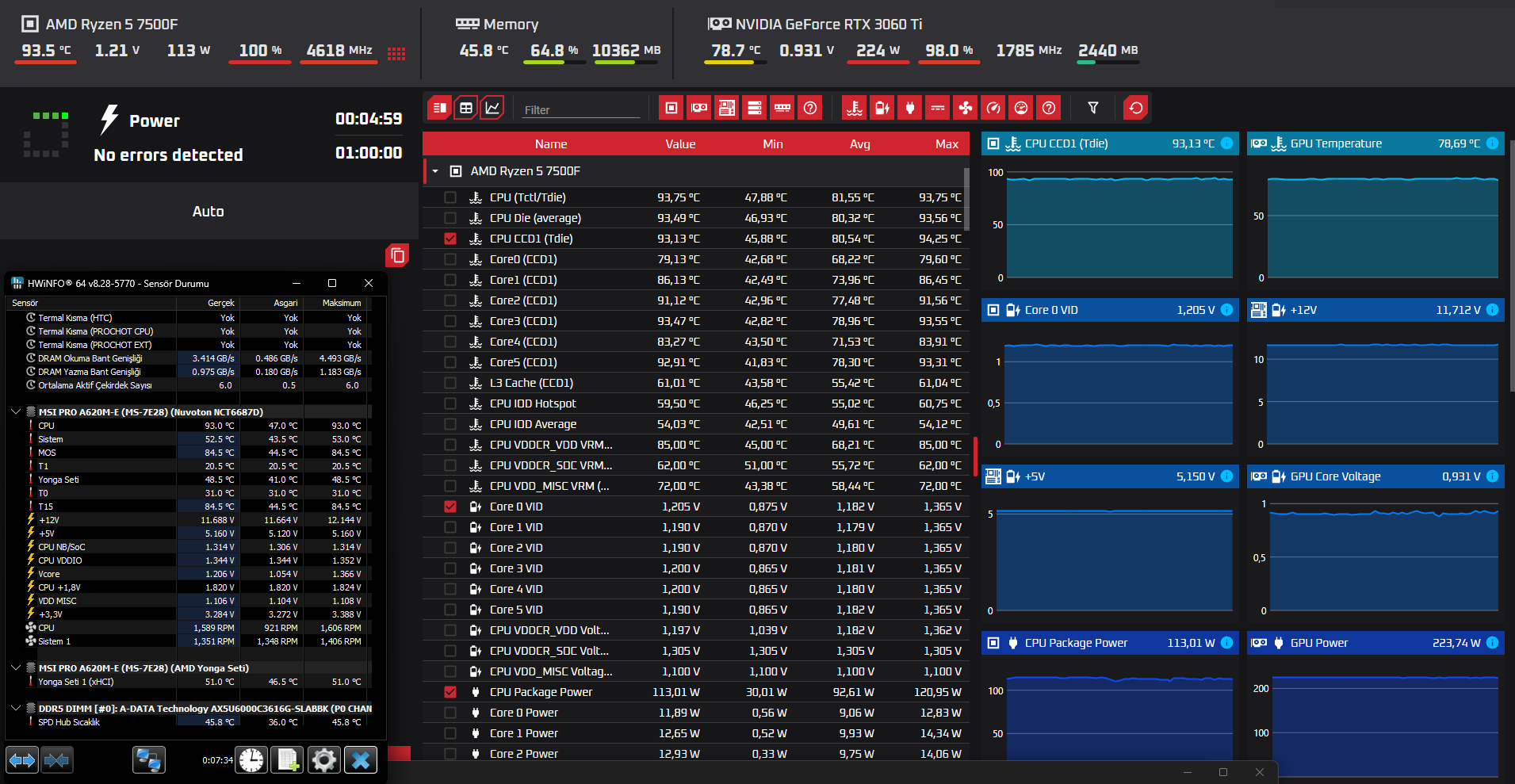The image size is (1515, 784).
Task: Check the L3 Cache (CCD1) row checkbox
Action: [450, 383]
